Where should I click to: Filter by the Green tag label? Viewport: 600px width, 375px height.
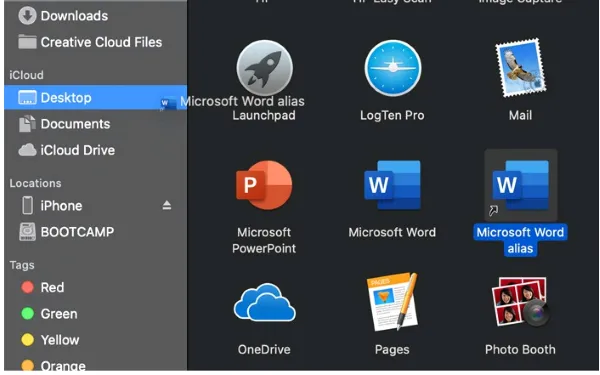[x=59, y=314]
